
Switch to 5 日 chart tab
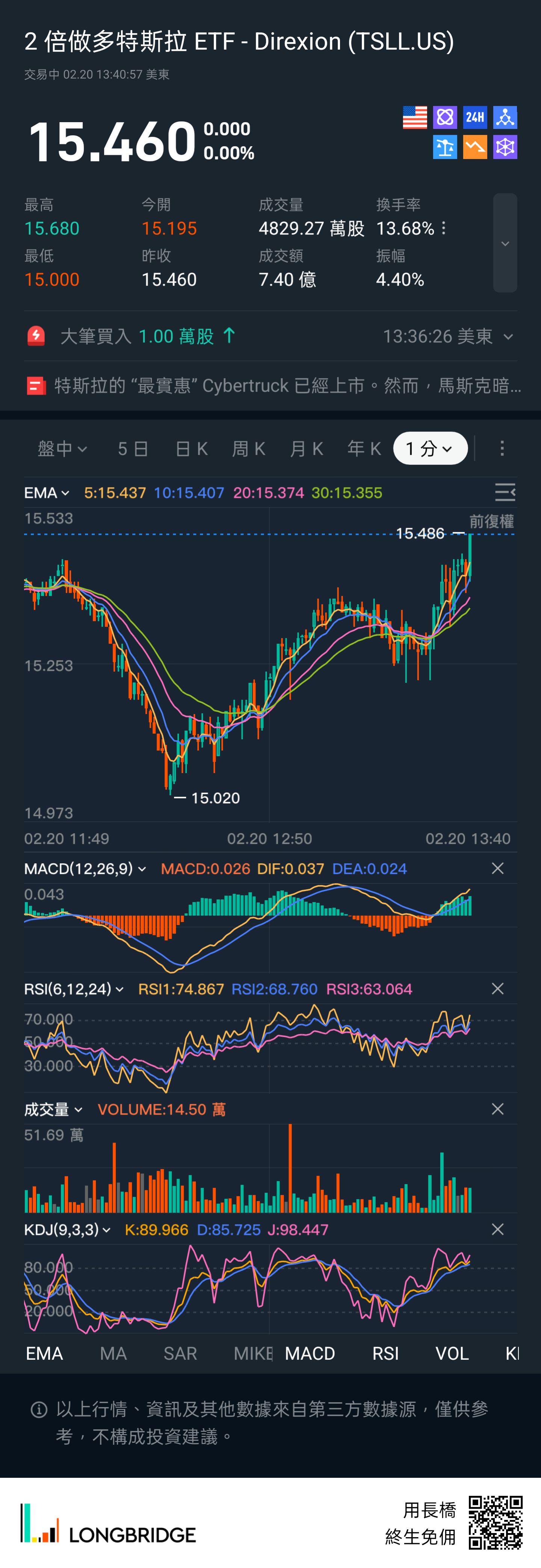[x=133, y=449]
